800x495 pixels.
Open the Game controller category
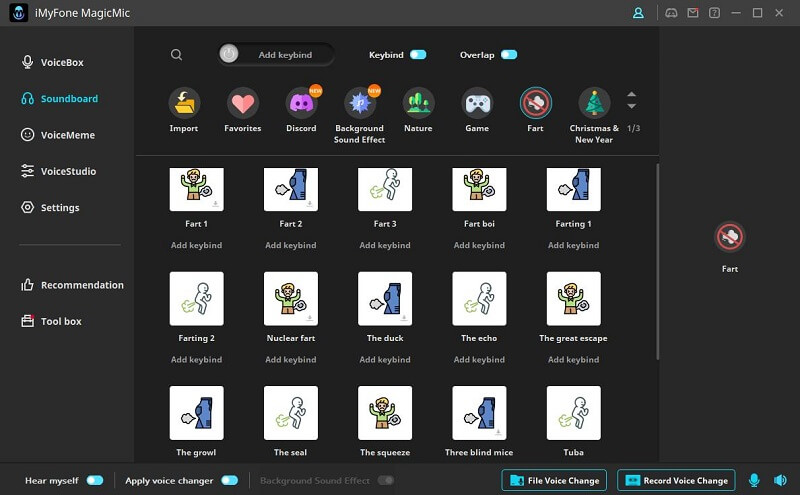[x=477, y=103]
